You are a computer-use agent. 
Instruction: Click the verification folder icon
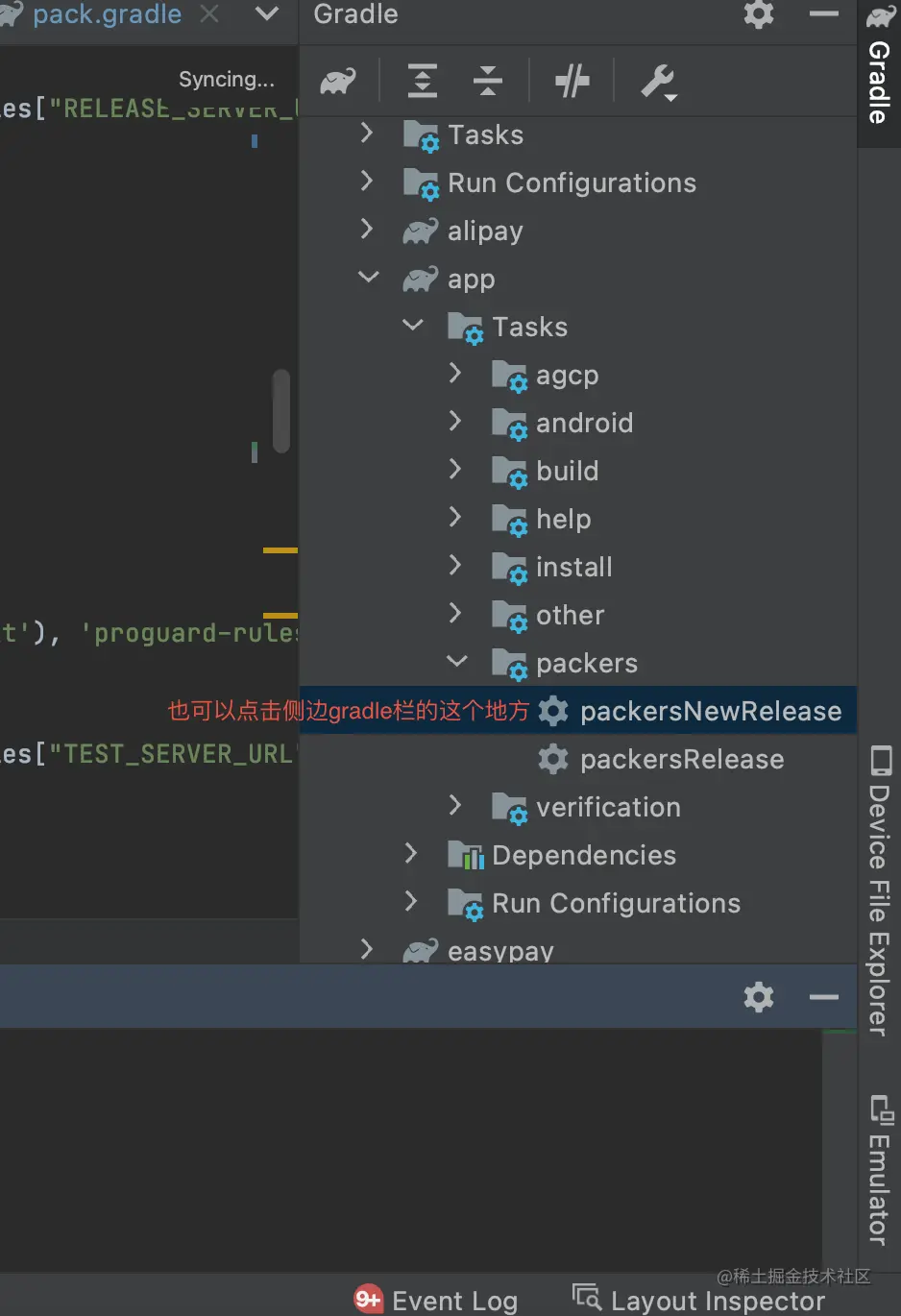[x=509, y=808]
